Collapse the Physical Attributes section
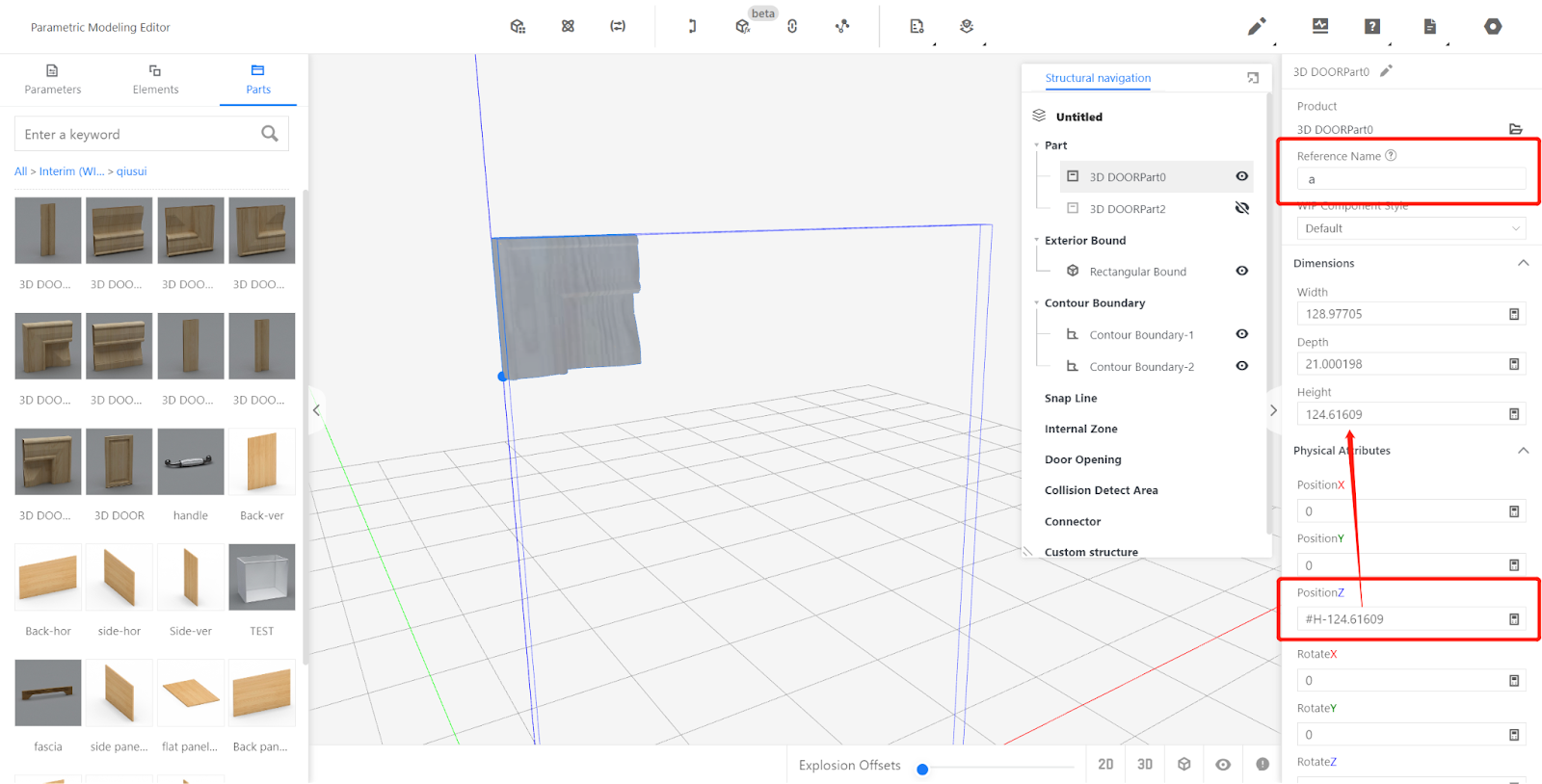Viewport: 1542px width, 784px height. pyautogui.click(x=1523, y=450)
